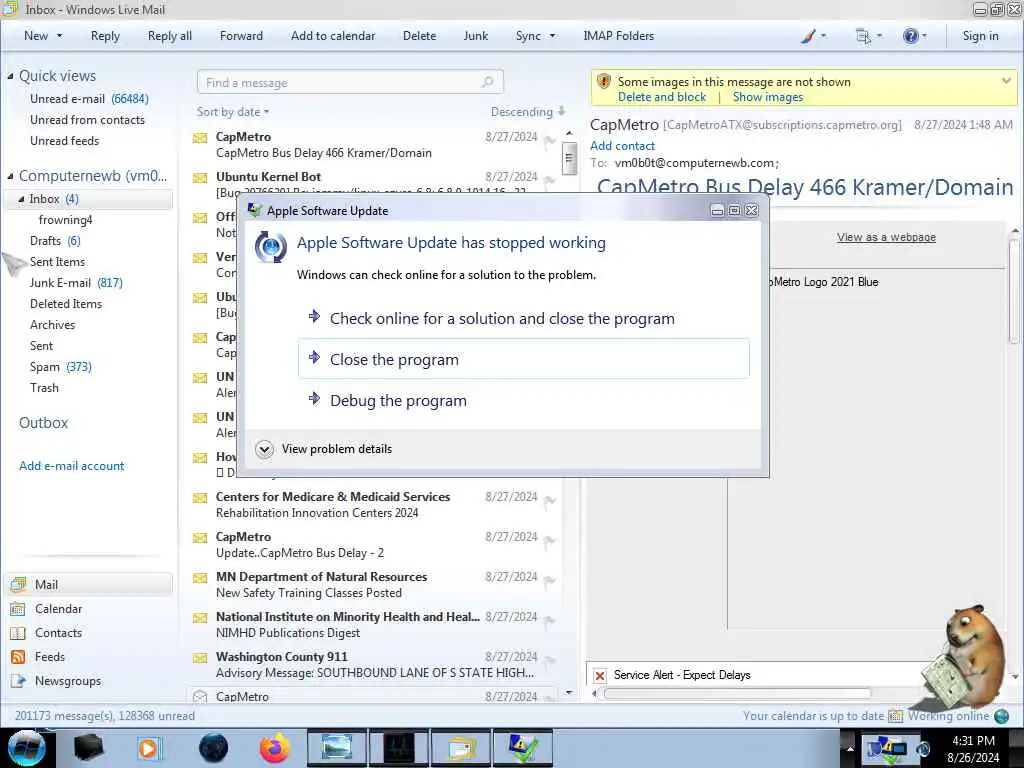Click envelope icon of Centers for Medicare message
This screenshot has width=1024, height=768.
pyautogui.click(x=200, y=498)
